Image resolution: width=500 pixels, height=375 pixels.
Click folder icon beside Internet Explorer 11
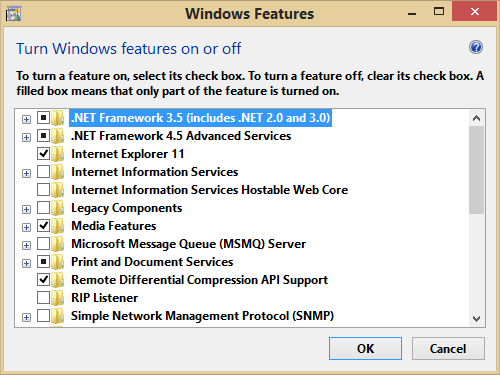pyautogui.click(x=58, y=154)
